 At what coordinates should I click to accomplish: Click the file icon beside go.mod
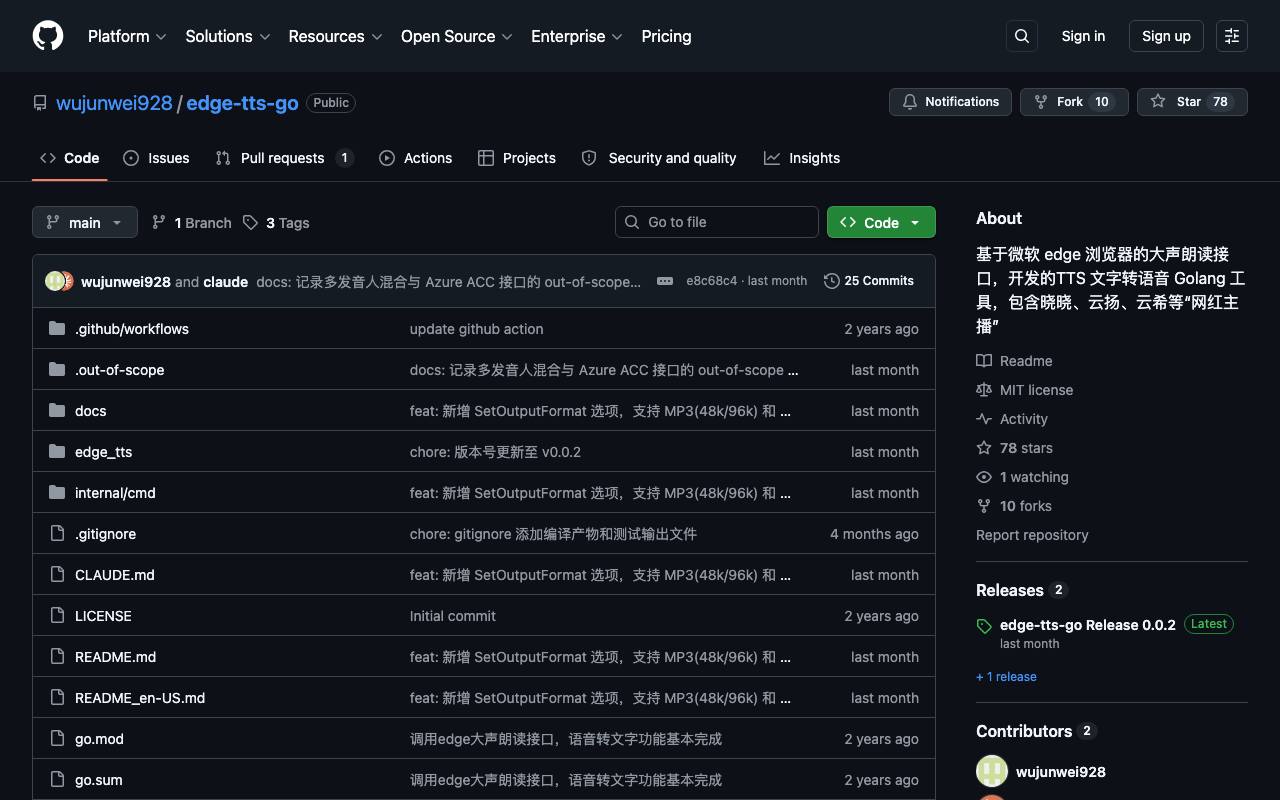coord(57,739)
